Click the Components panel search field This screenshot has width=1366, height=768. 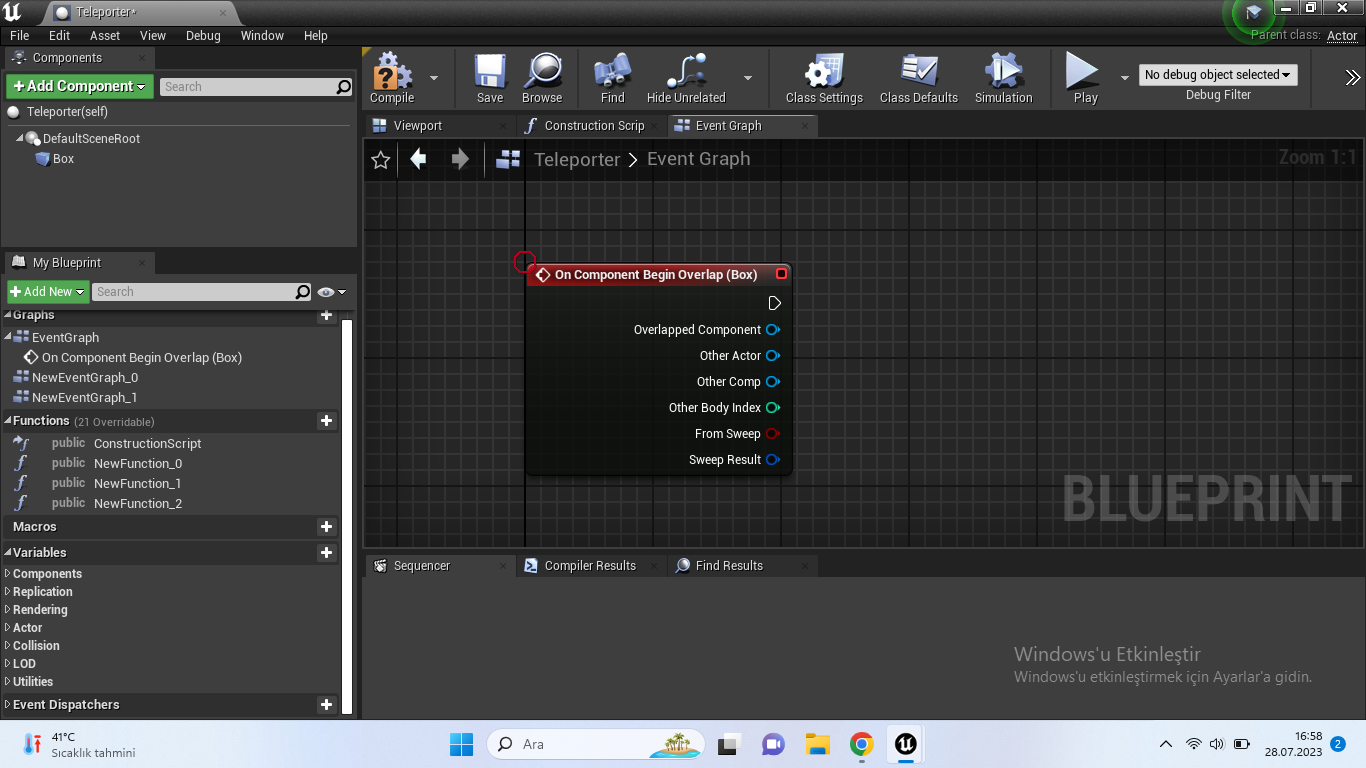coord(248,87)
